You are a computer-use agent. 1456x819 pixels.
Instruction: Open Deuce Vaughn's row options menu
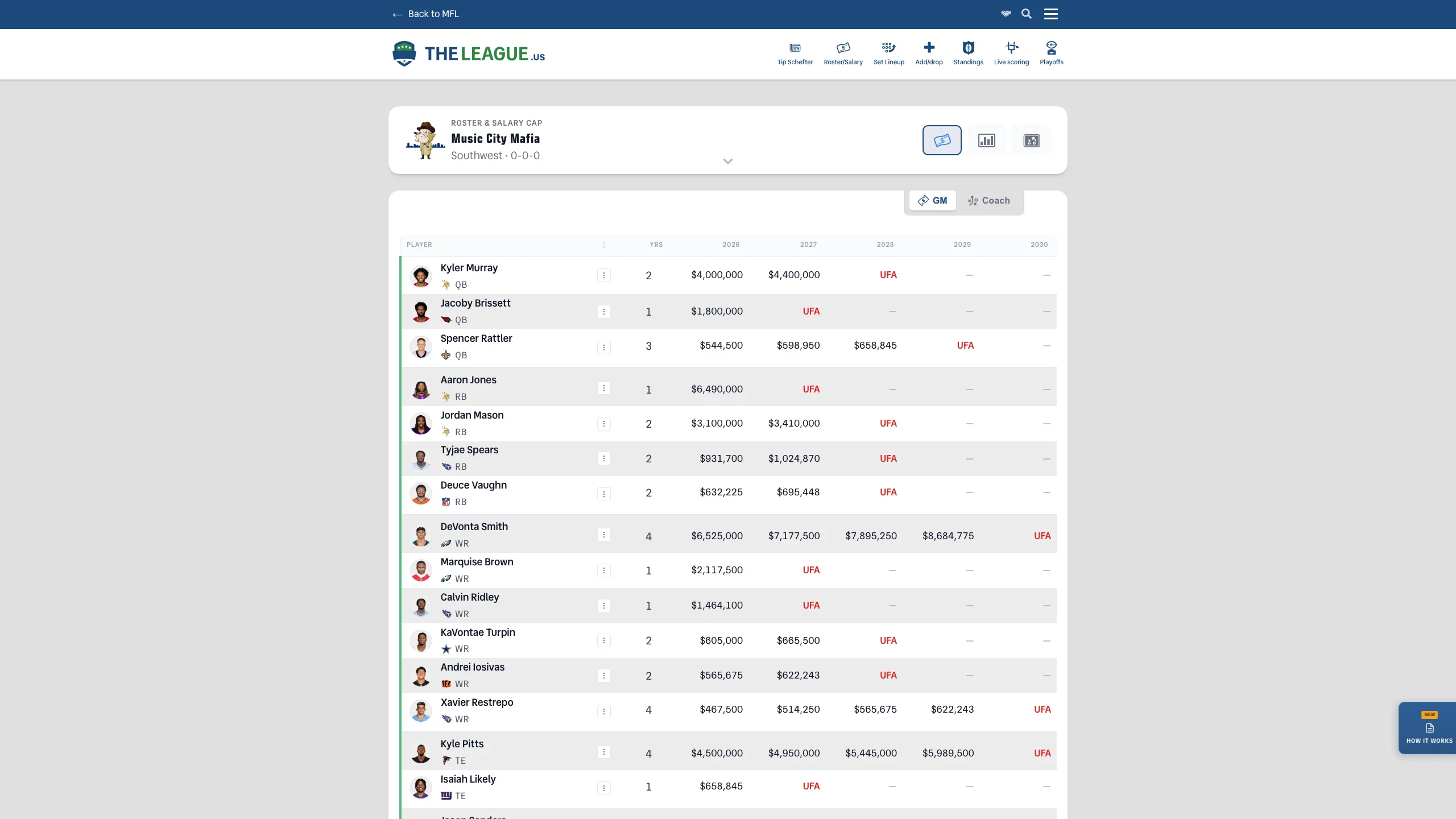(x=603, y=494)
